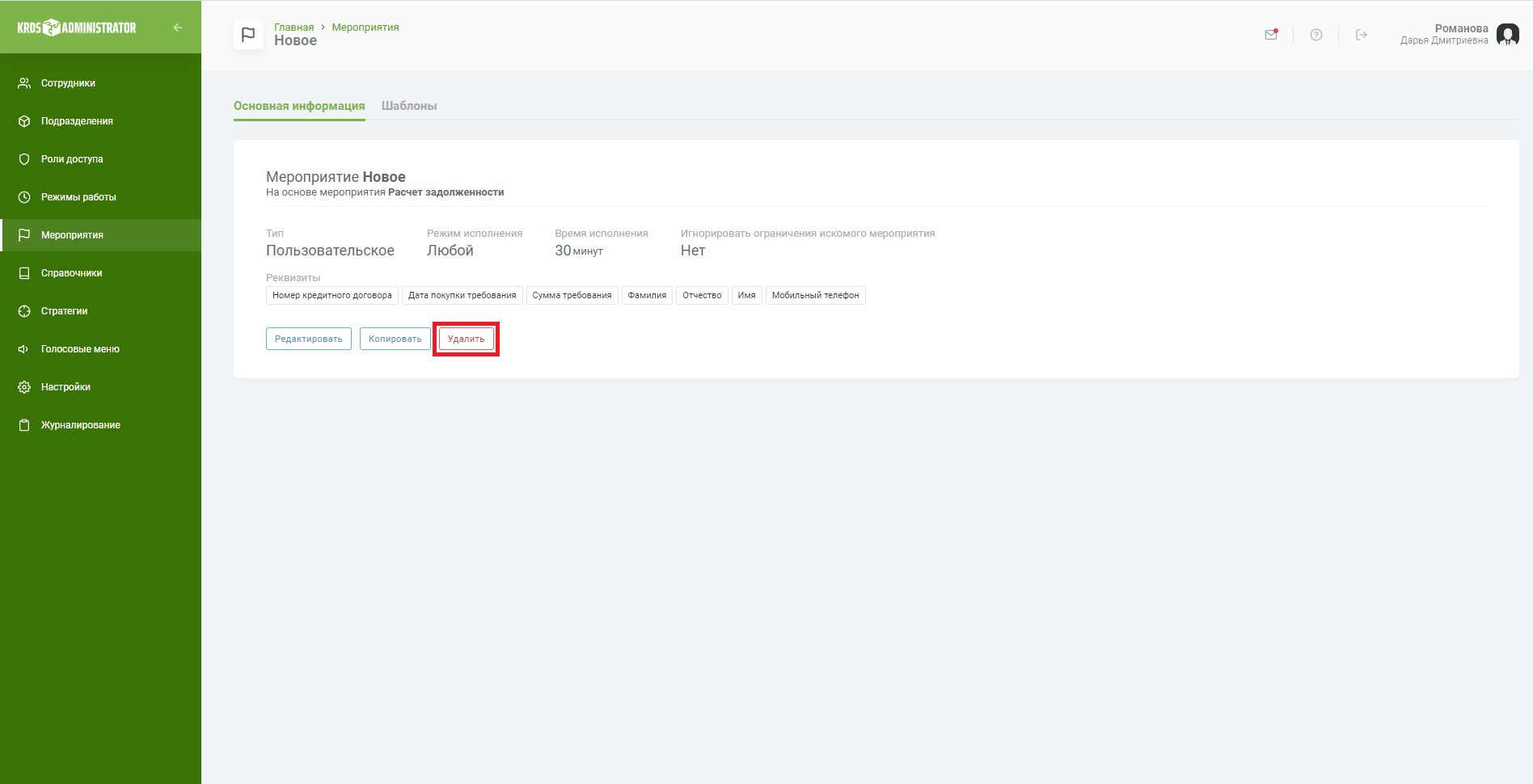This screenshot has width=1533, height=784.
Task: Click the KRDS Administrator logo
Action: 77,27
